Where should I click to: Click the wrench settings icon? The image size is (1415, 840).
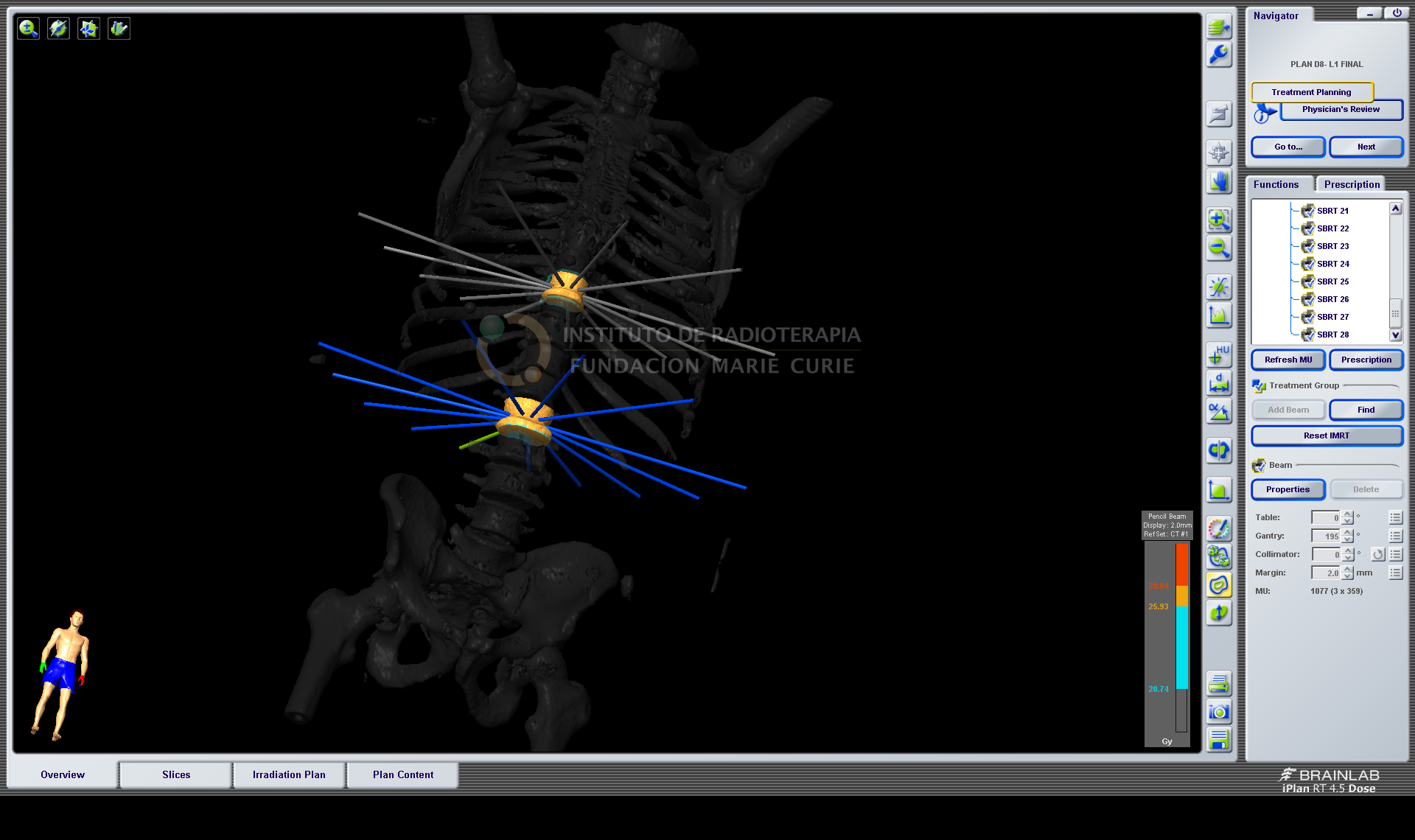click(x=1219, y=55)
